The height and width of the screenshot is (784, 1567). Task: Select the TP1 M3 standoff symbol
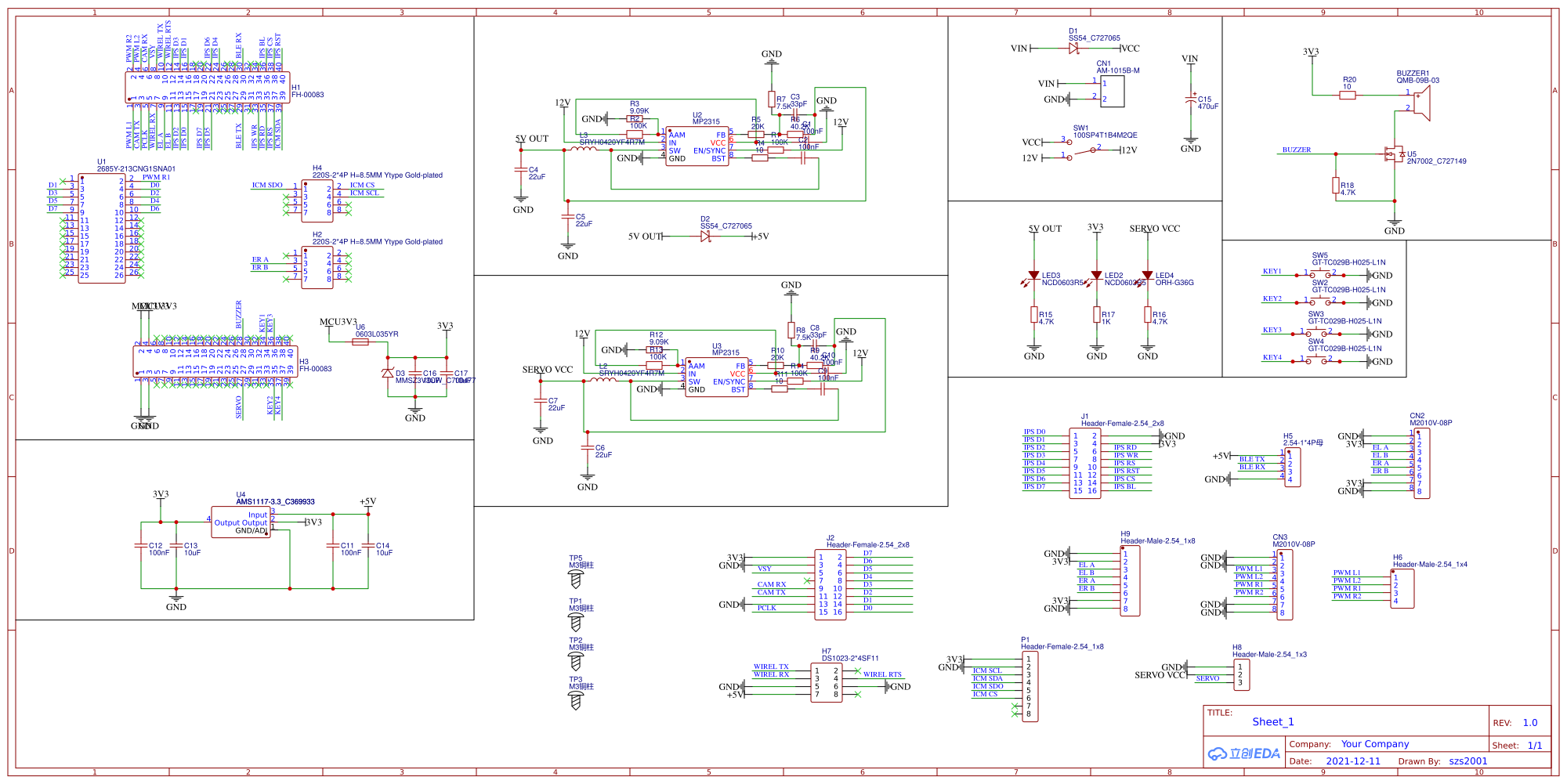pyautogui.click(x=576, y=622)
